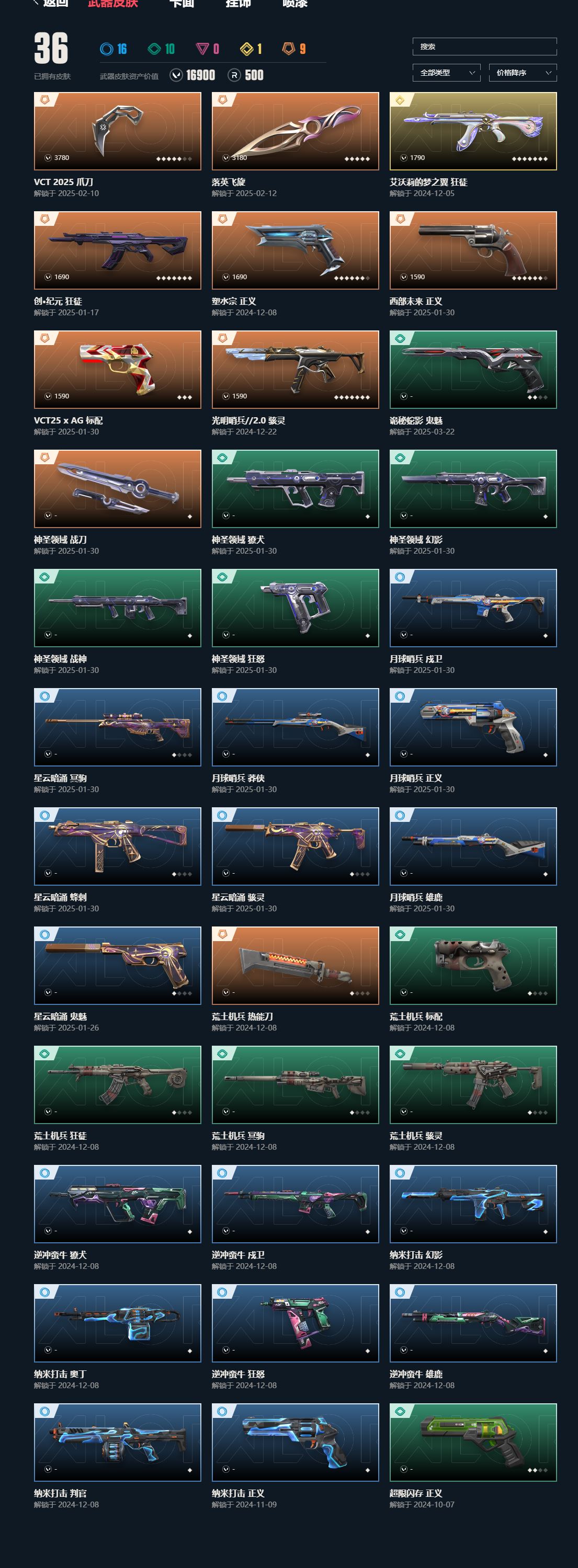Go back using the 返回 button

pos(51,4)
